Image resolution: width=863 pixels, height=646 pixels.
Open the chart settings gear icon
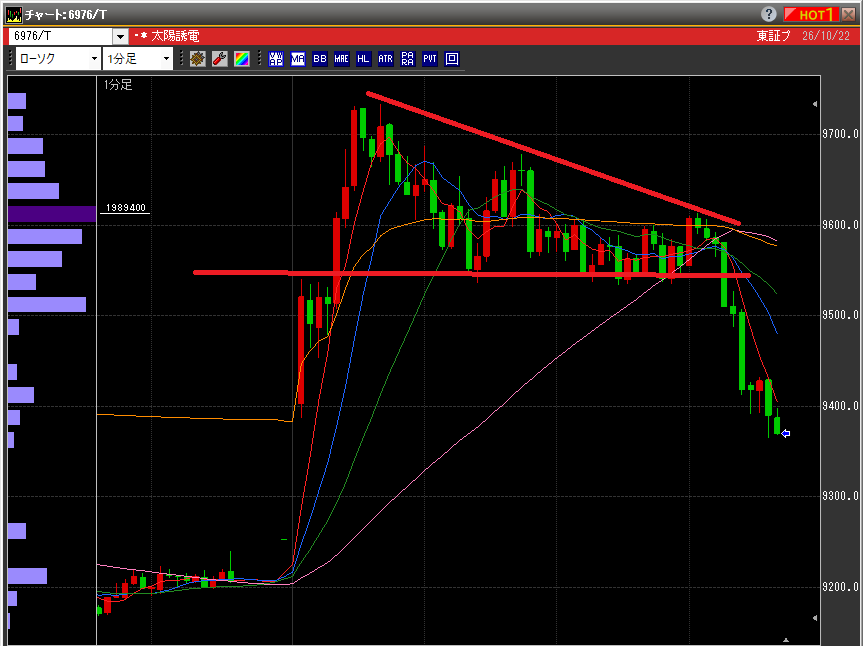(198, 59)
